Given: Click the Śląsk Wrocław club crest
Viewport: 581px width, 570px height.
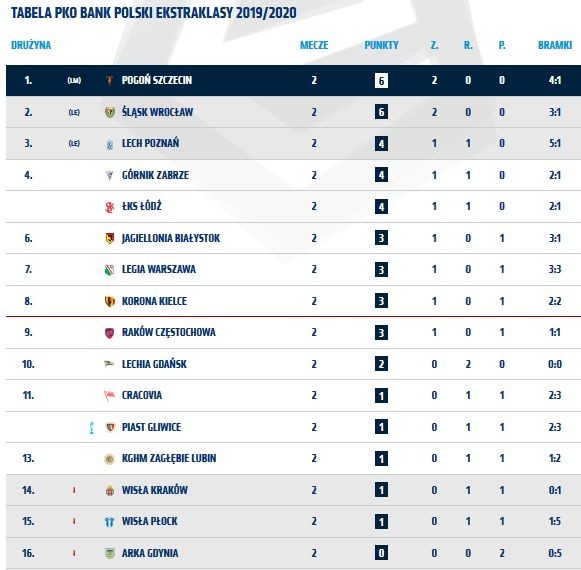Looking at the screenshot, I should [x=110, y=112].
